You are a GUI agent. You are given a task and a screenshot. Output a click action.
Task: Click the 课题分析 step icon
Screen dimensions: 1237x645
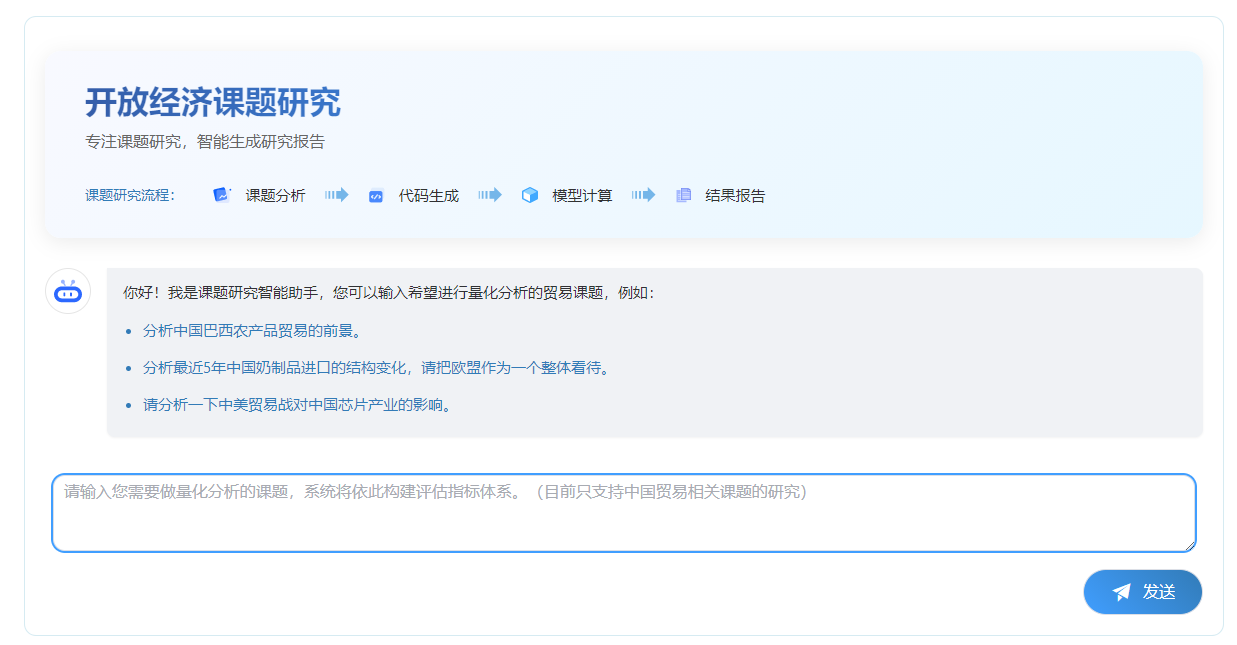tap(222, 195)
